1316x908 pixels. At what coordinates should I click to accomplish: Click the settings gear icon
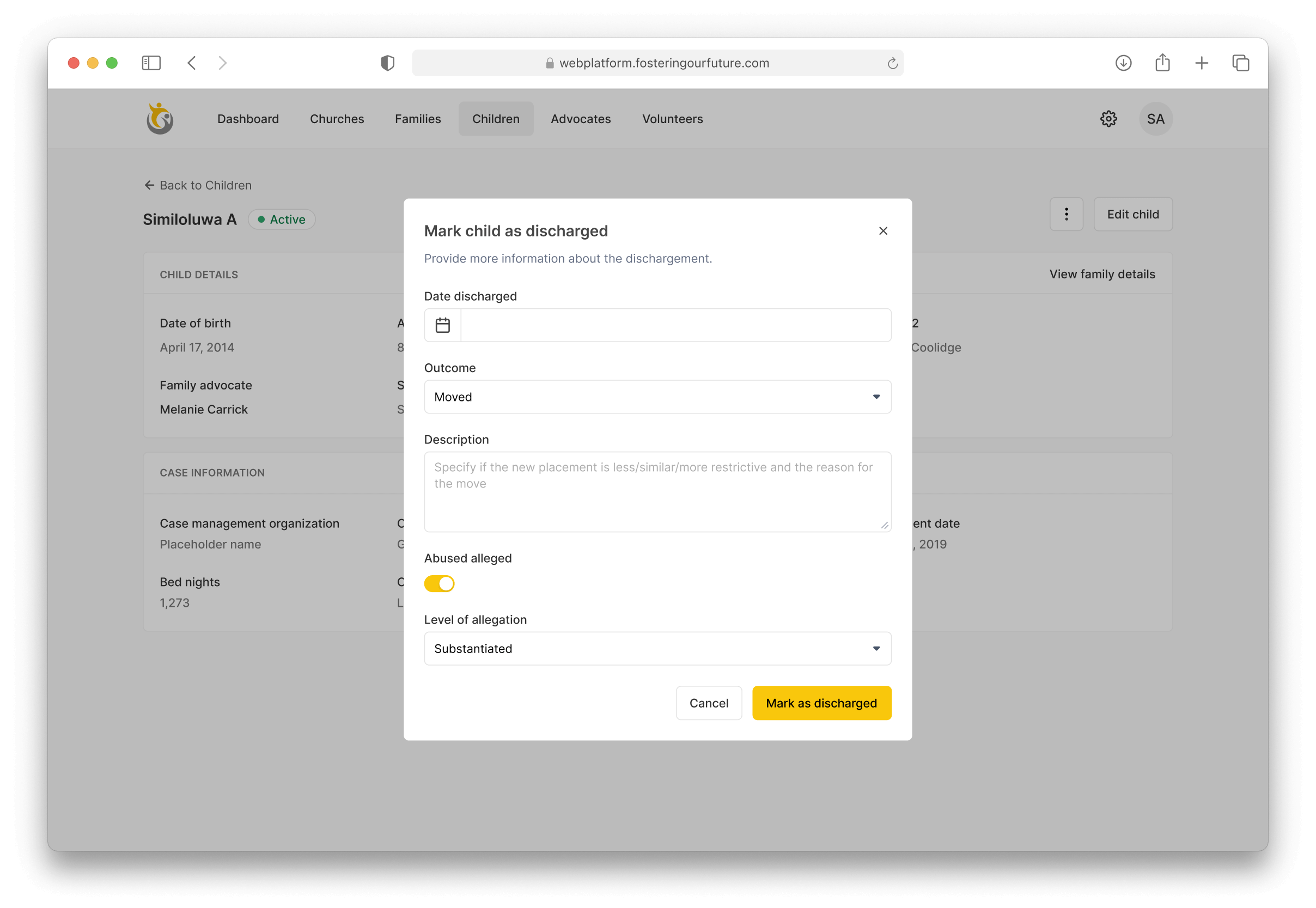pyautogui.click(x=1108, y=119)
